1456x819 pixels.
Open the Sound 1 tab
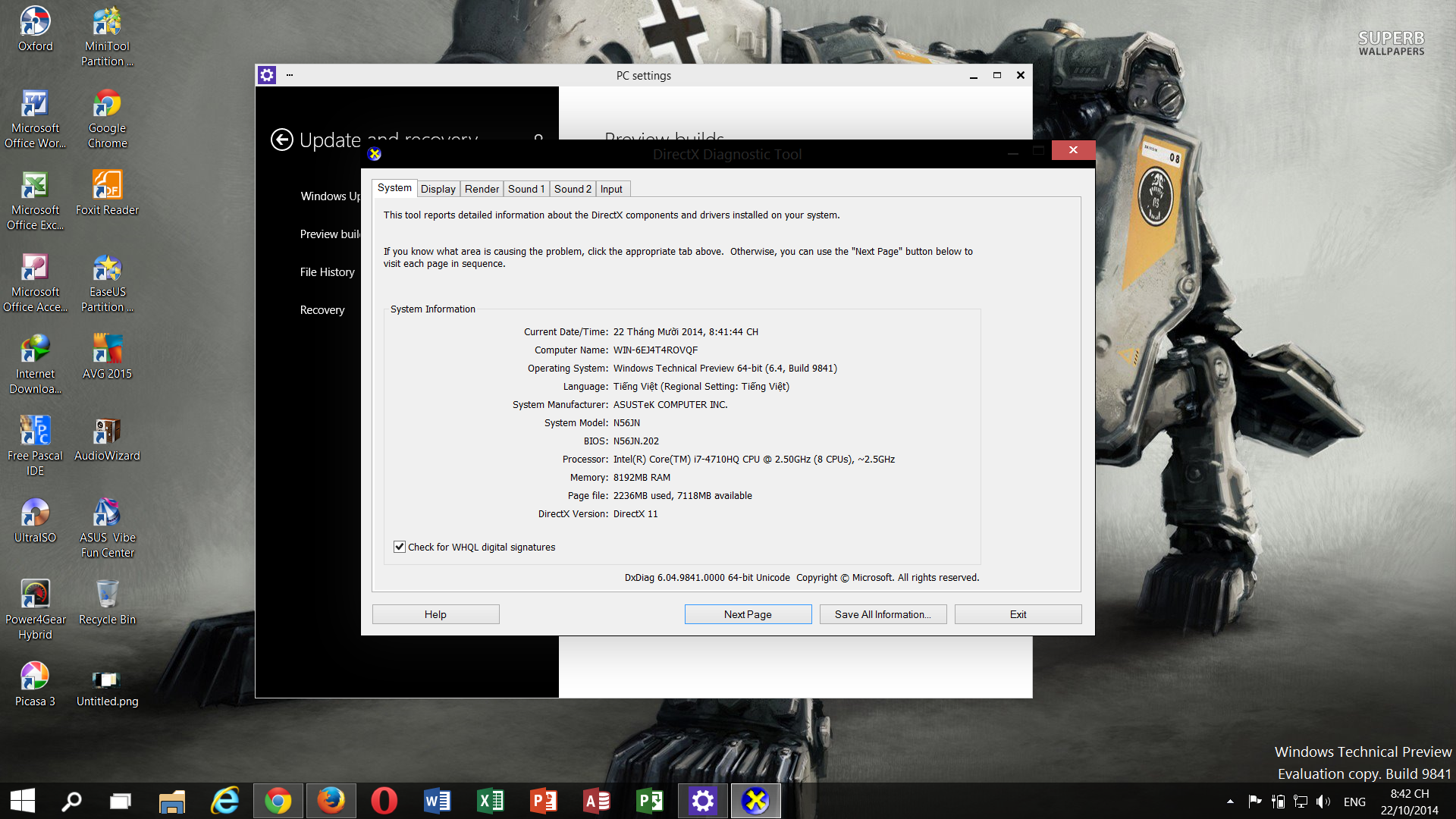pos(526,189)
